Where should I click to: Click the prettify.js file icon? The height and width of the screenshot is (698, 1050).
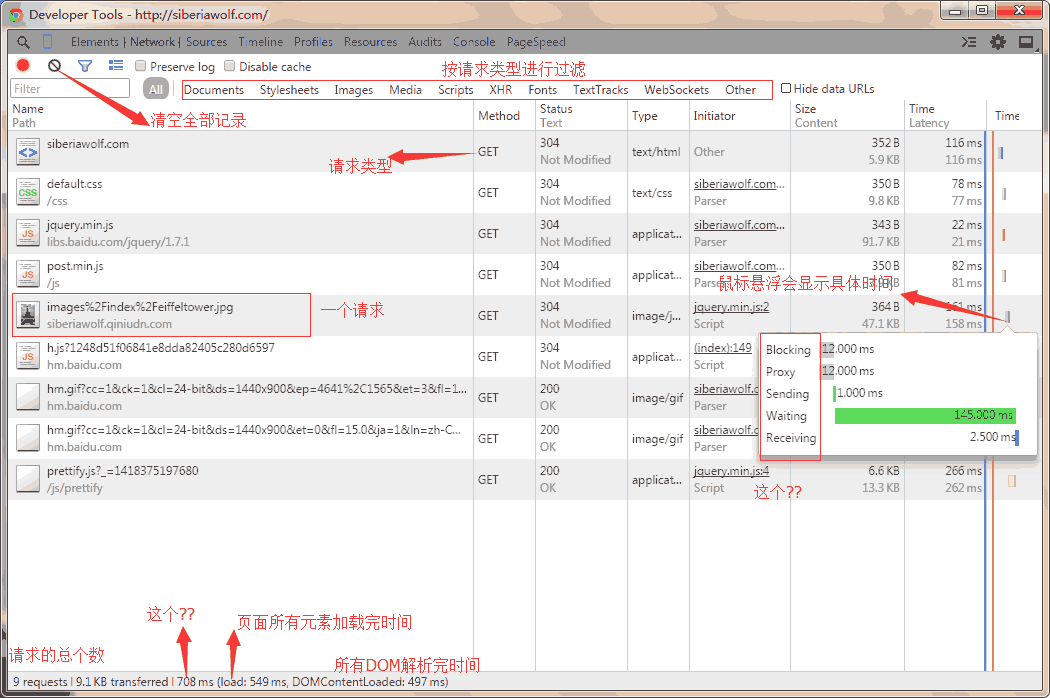click(x=27, y=479)
